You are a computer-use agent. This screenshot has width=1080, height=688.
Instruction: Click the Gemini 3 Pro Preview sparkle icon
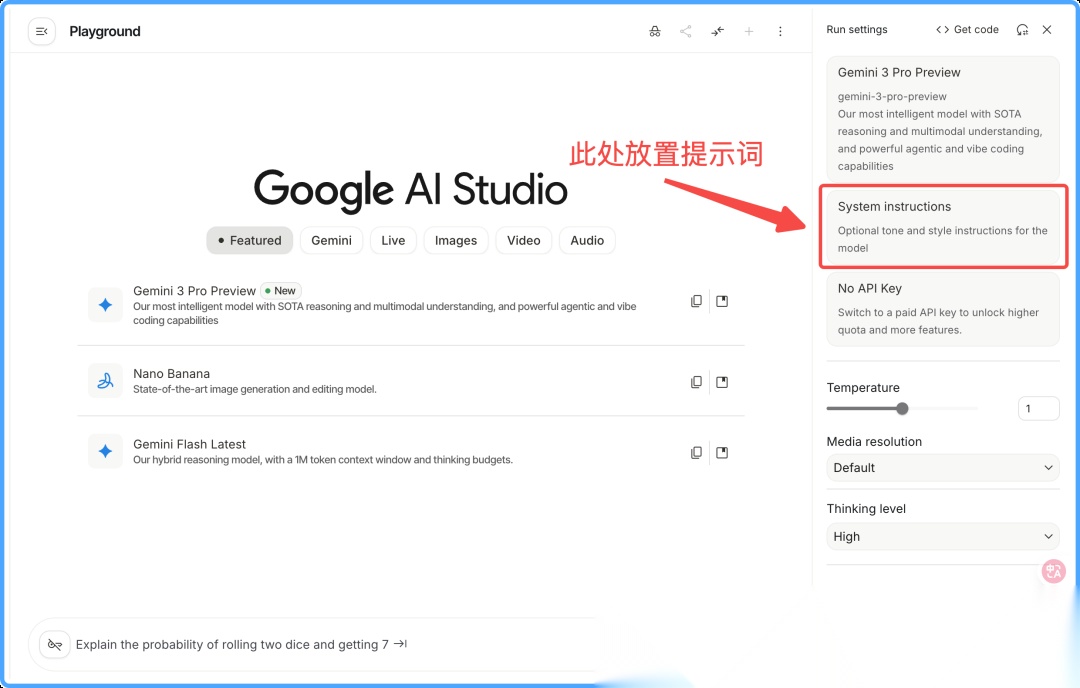(x=105, y=304)
